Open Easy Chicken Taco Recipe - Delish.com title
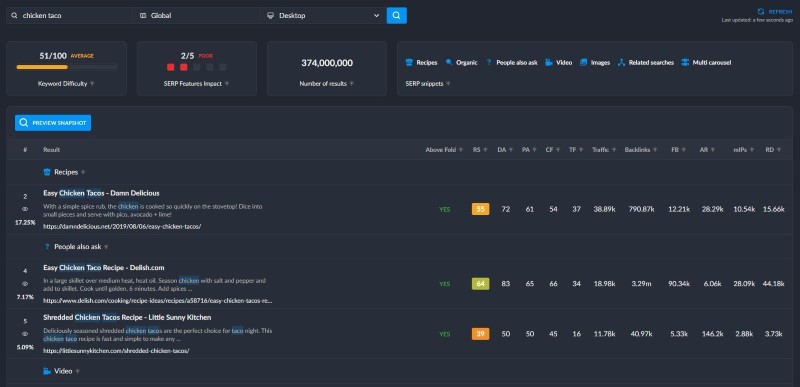The image size is (800, 387). tap(104, 268)
